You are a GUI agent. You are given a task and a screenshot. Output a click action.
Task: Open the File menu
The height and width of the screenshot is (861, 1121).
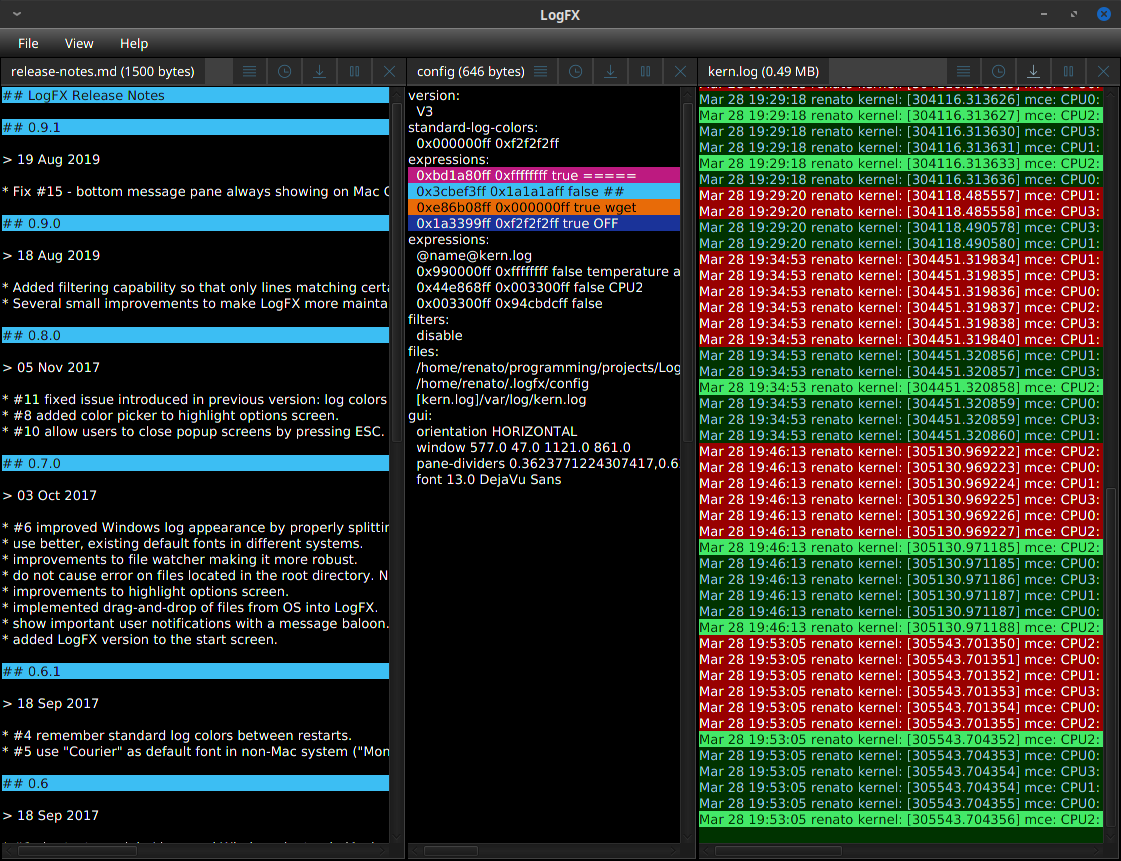(28, 44)
